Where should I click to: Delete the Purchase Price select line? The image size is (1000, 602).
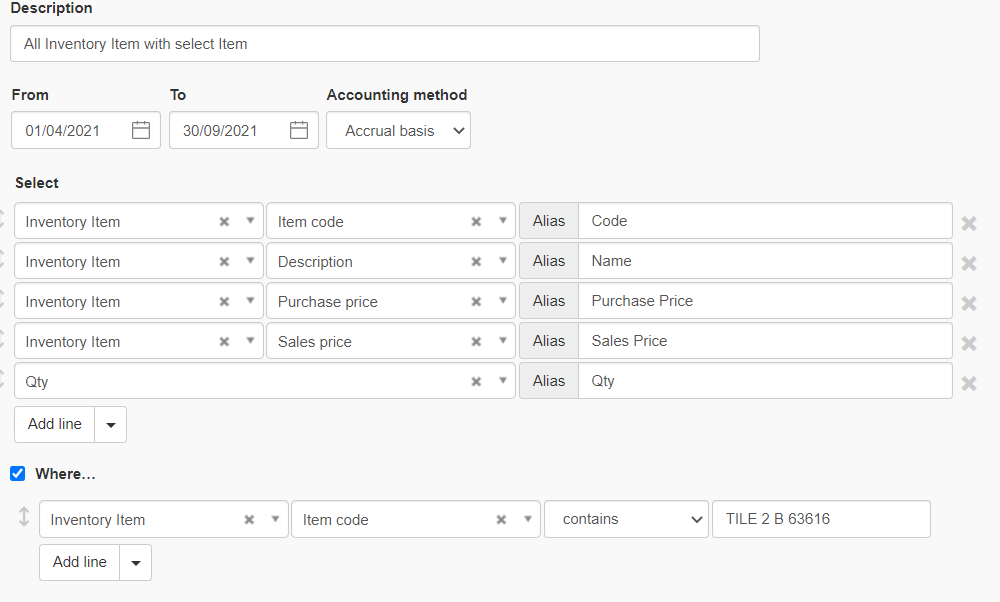pyautogui.click(x=968, y=303)
